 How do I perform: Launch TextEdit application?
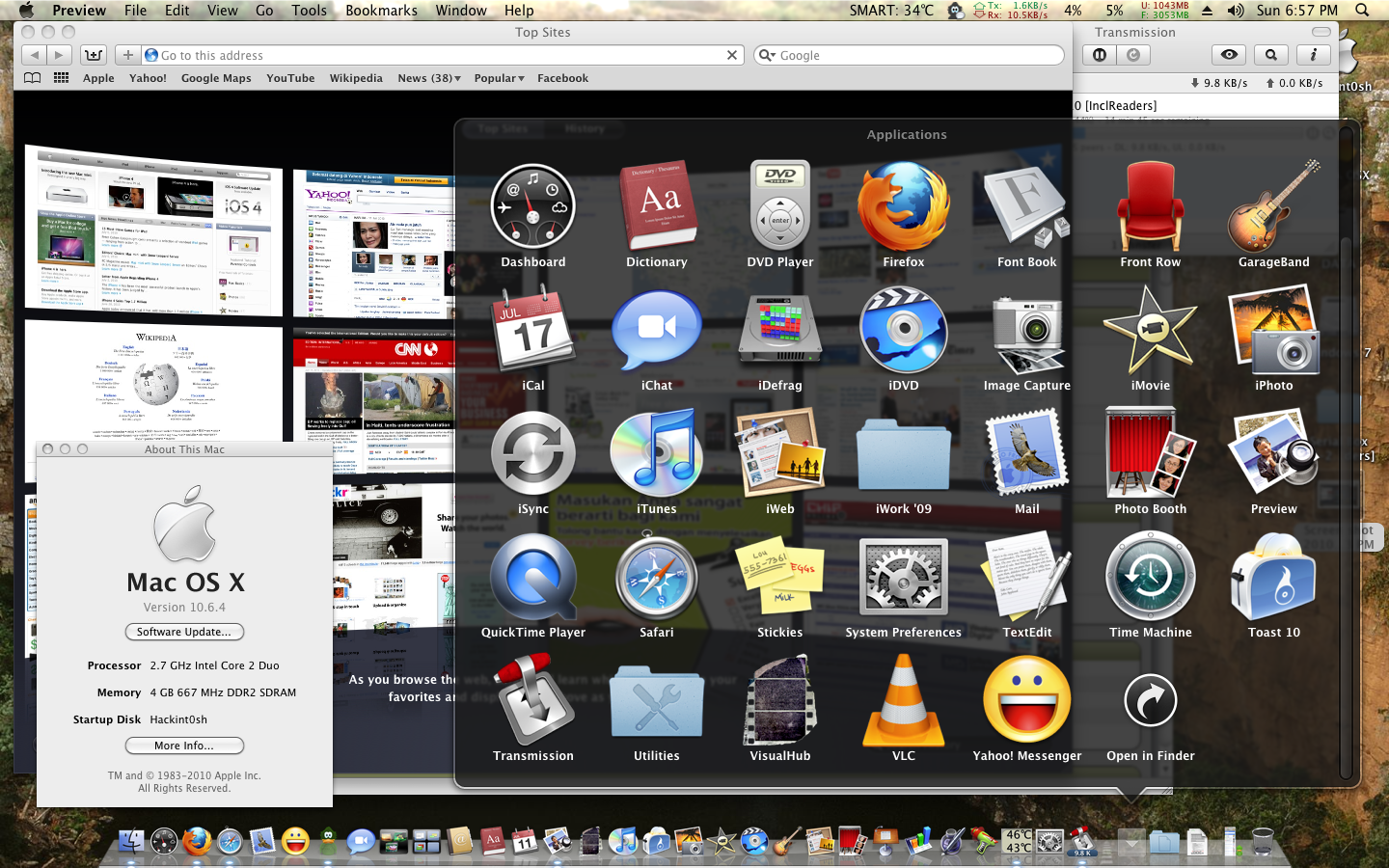tap(1027, 577)
